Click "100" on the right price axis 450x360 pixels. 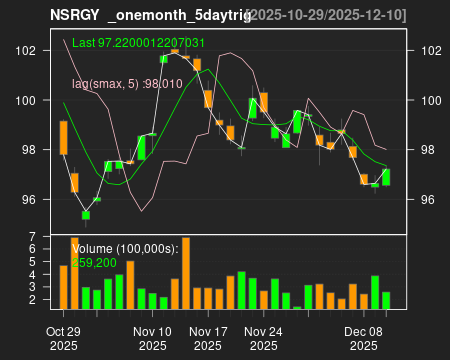point(431,100)
